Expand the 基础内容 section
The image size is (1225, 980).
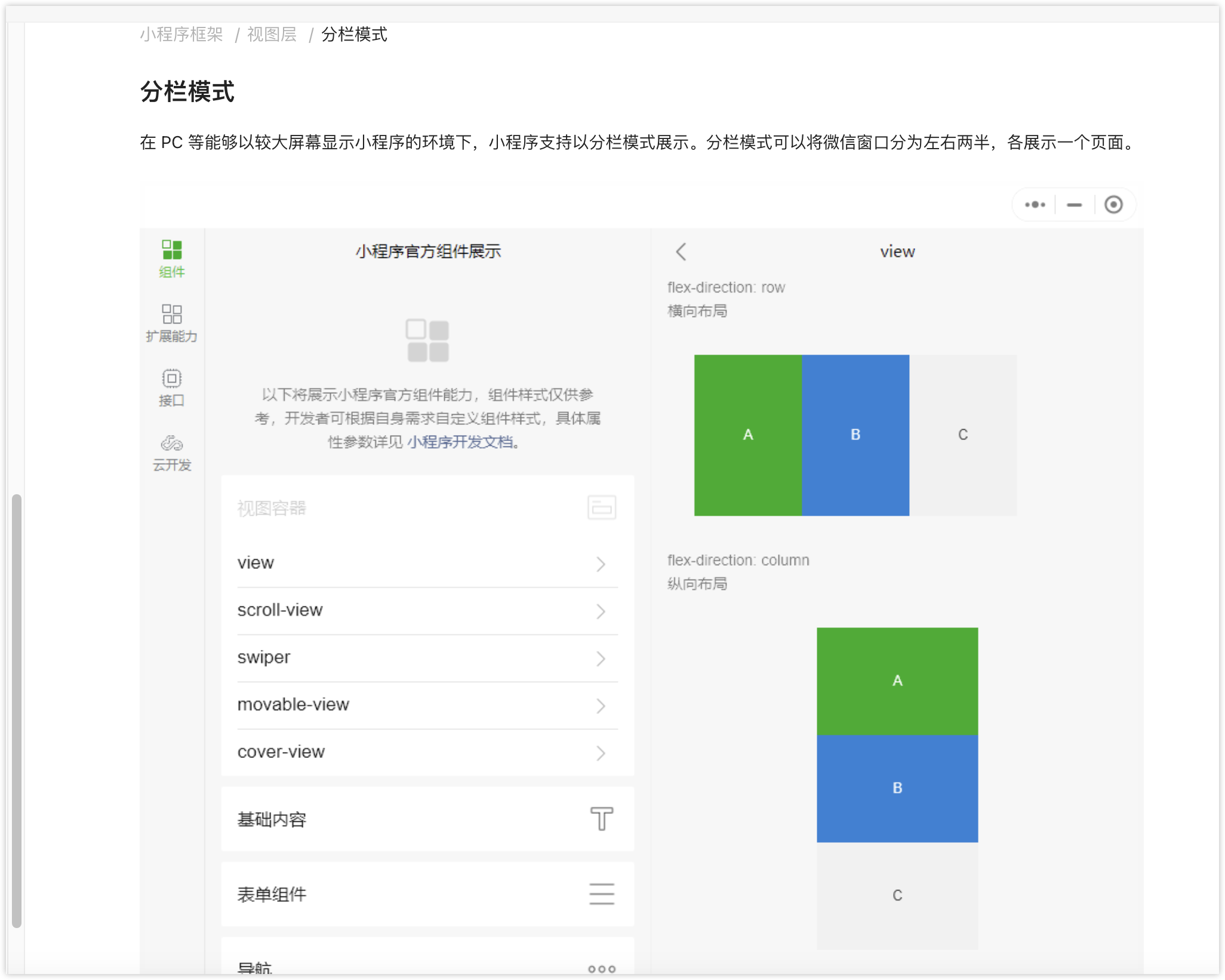tap(427, 819)
